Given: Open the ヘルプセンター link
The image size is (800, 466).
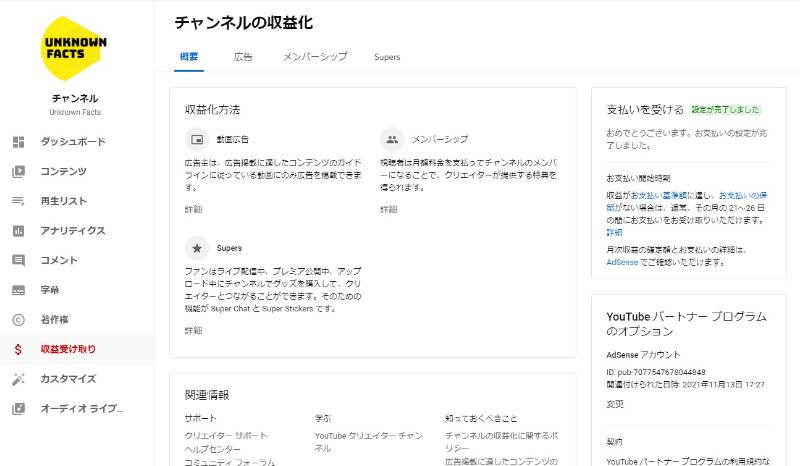Looking at the screenshot, I should 212,449.
